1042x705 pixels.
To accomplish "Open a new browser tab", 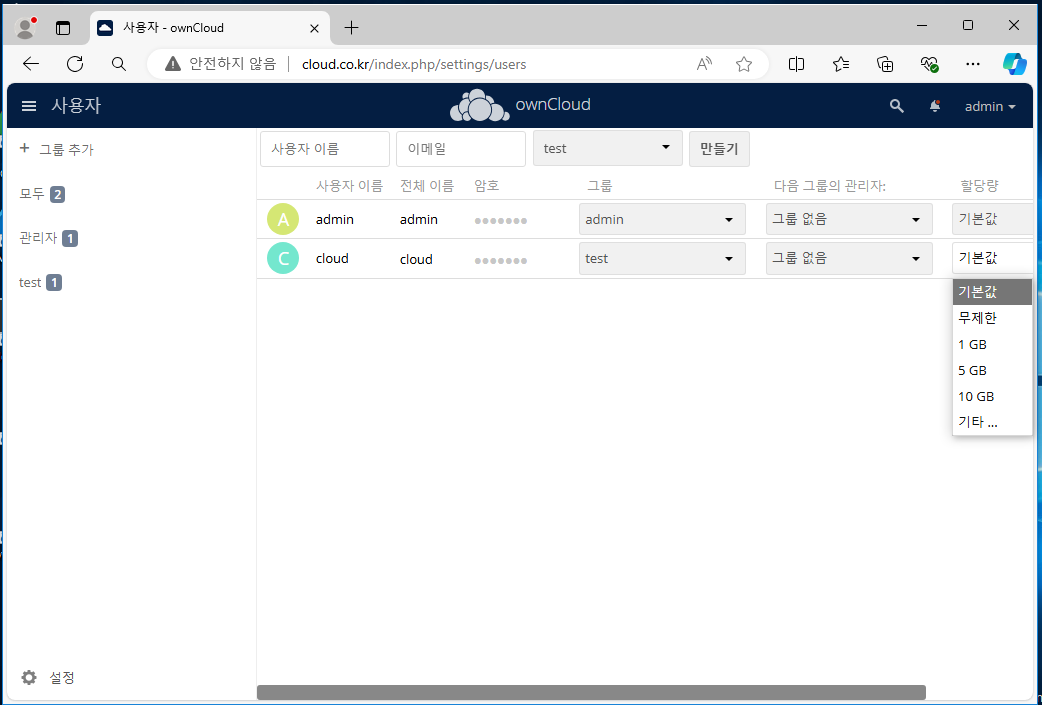I will 352,27.
